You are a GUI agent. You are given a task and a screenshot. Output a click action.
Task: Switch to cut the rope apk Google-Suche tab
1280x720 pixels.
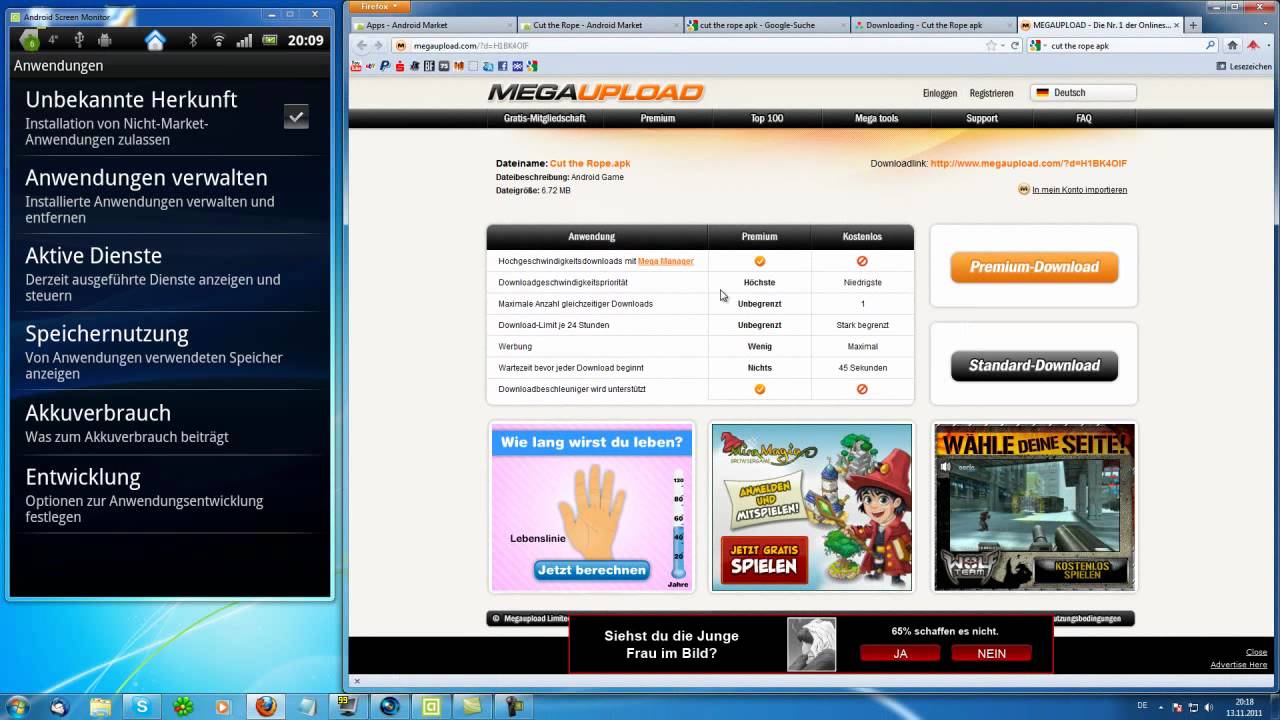point(767,25)
